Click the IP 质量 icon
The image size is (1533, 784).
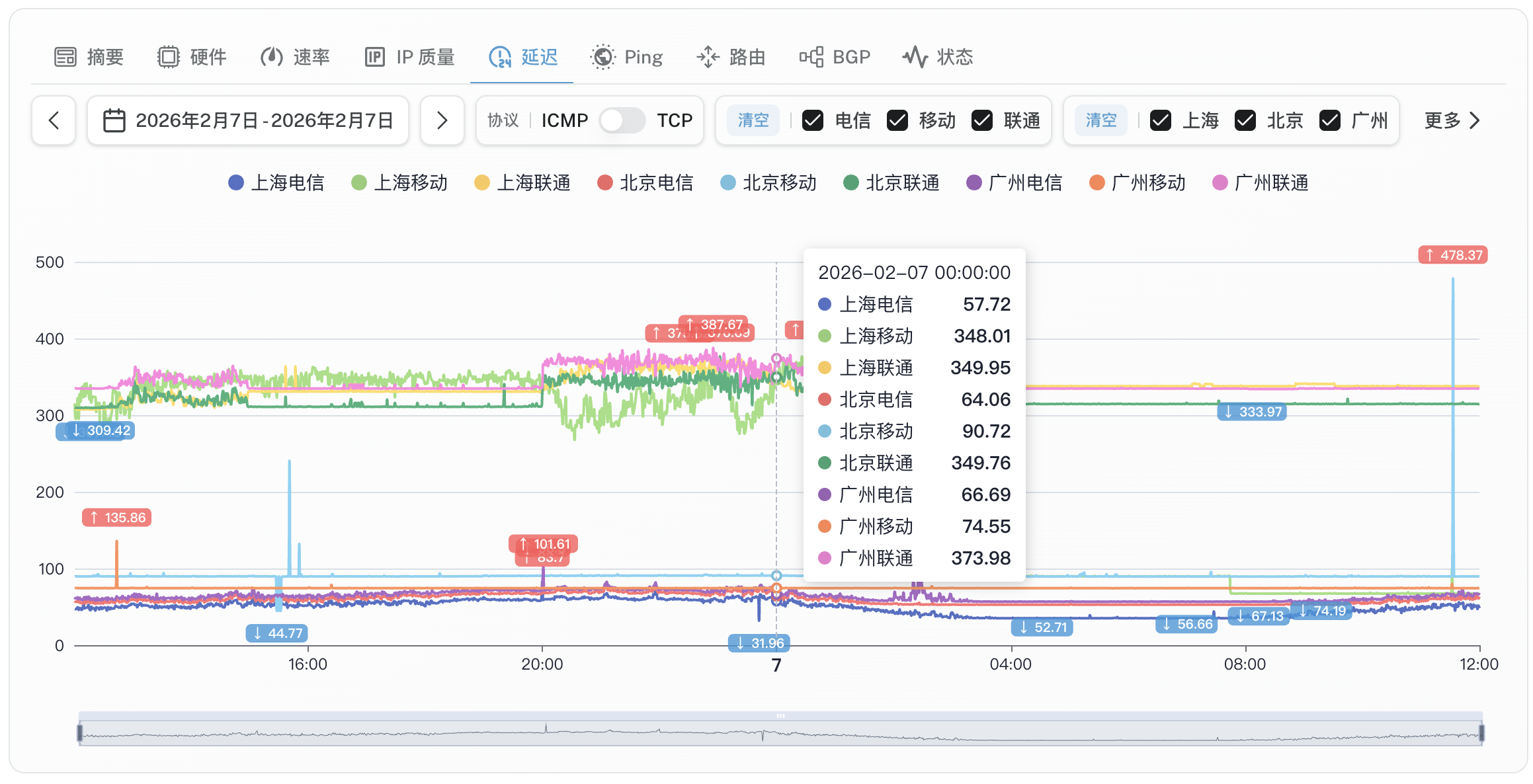(374, 58)
